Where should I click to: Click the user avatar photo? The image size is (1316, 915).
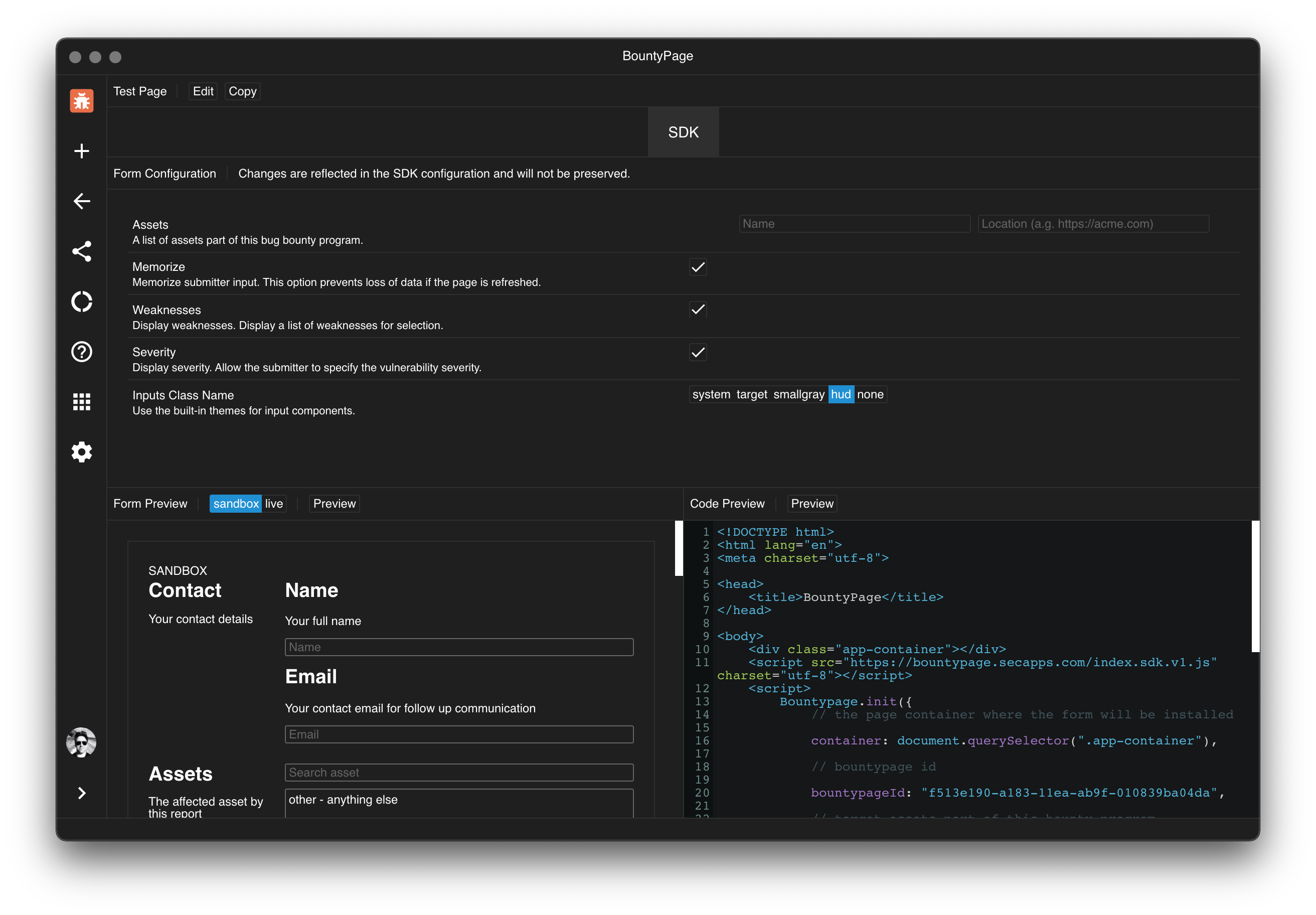click(x=81, y=742)
